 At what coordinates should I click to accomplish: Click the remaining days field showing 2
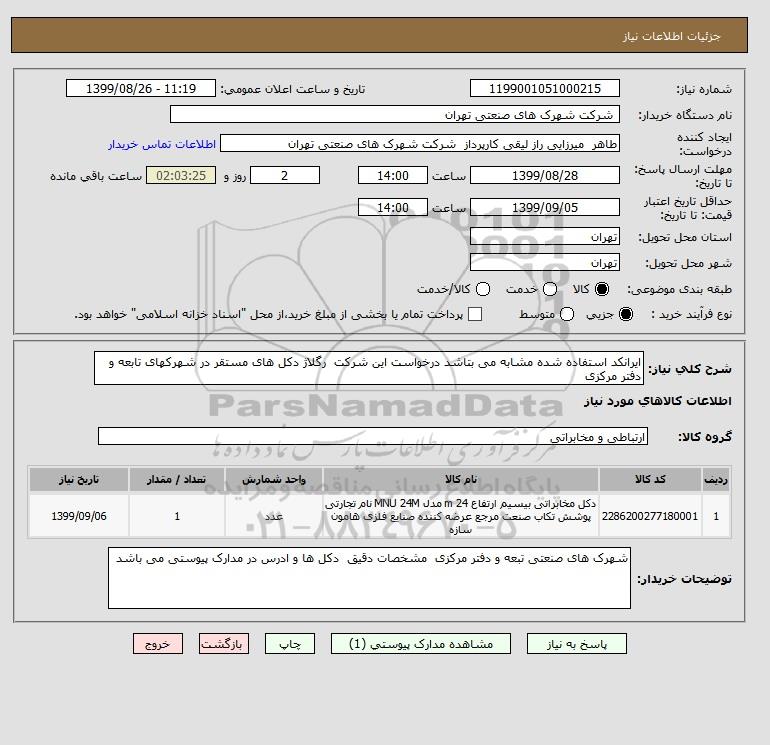point(285,175)
